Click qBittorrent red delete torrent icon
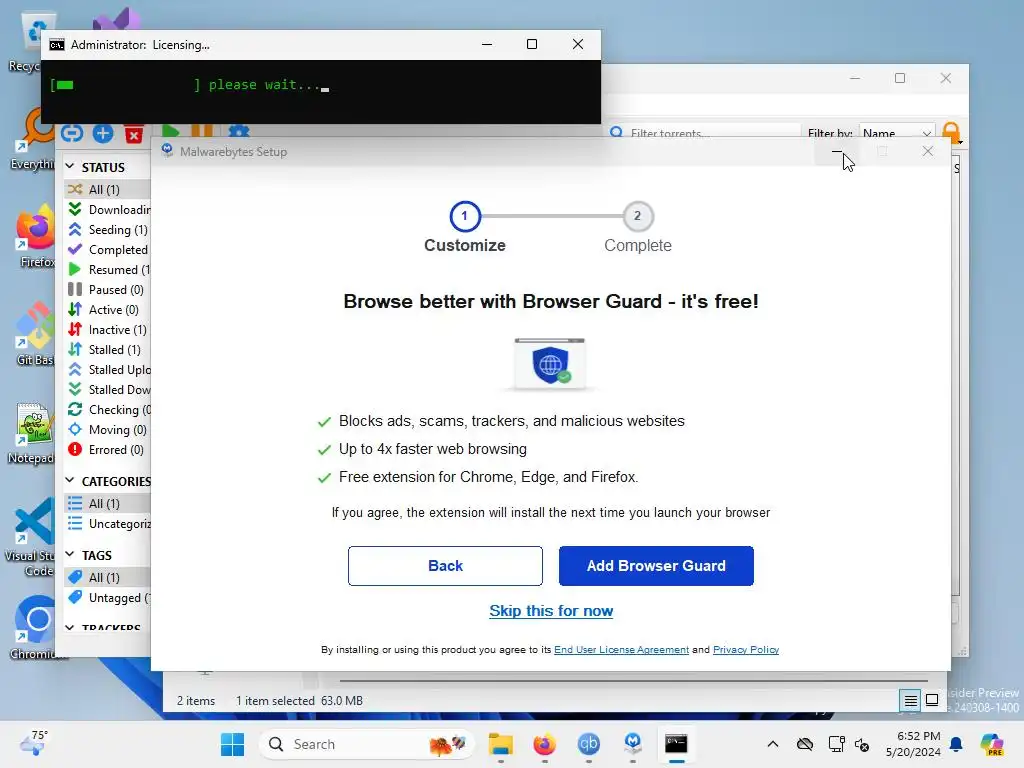The height and width of the screenshot is (768, 1024). coord(133,134)
